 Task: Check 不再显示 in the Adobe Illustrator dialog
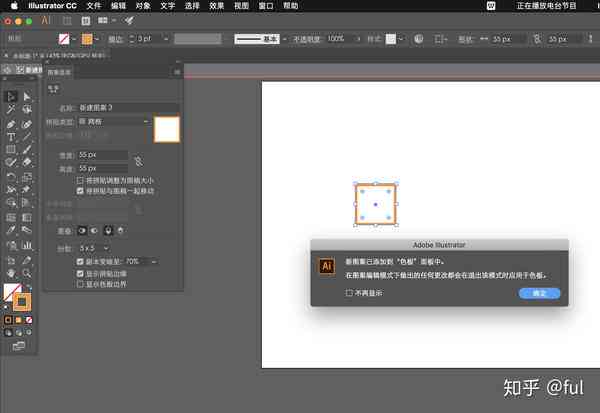click(x=349, y=293)
